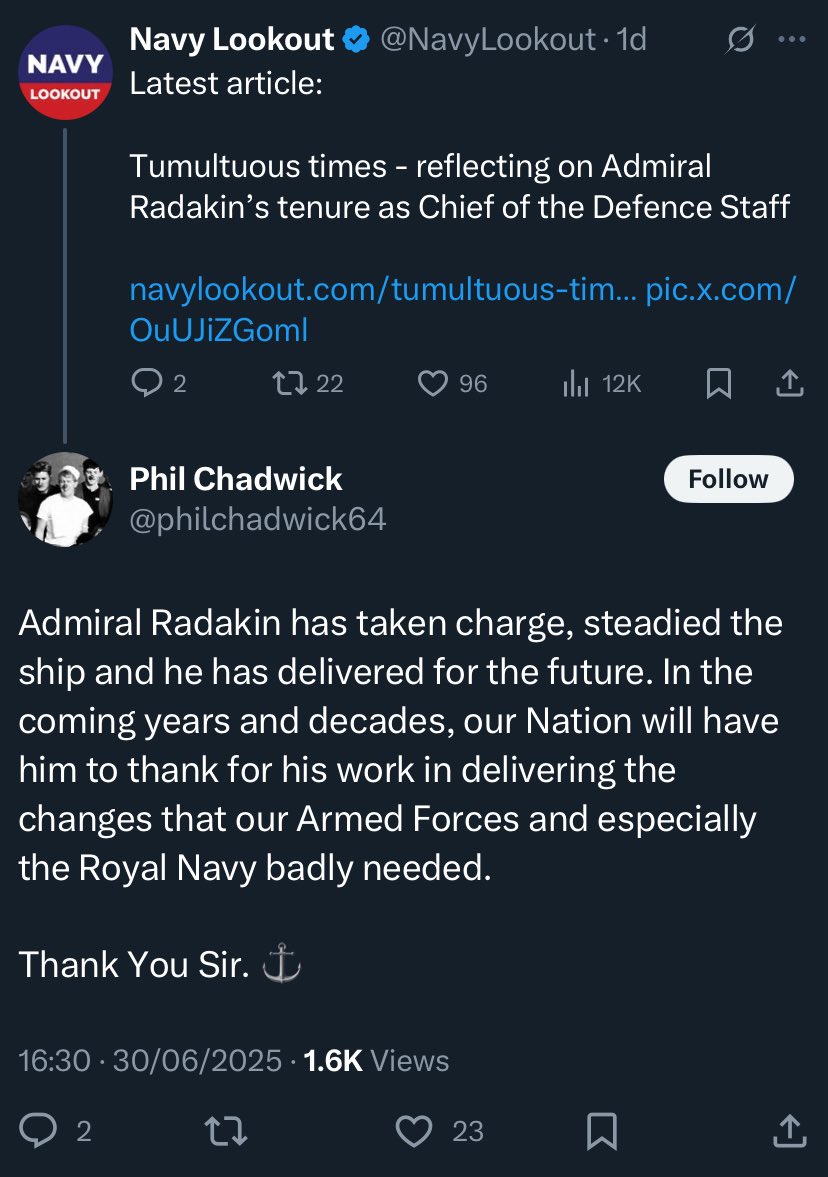
Task: Like the Navy Lookout post
Action: [x=432, y=383]
